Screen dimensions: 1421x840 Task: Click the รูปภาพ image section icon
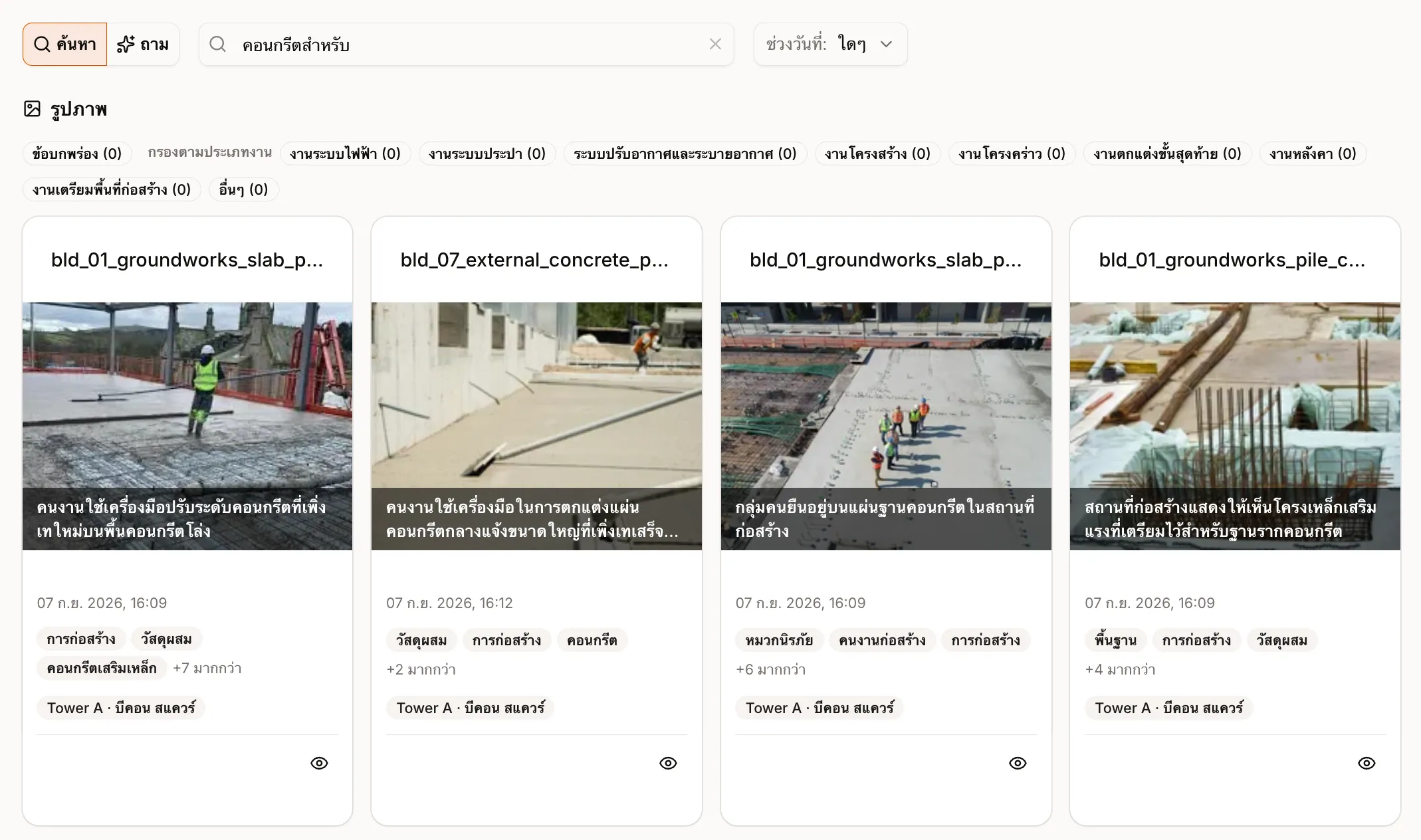coord(32,109)
